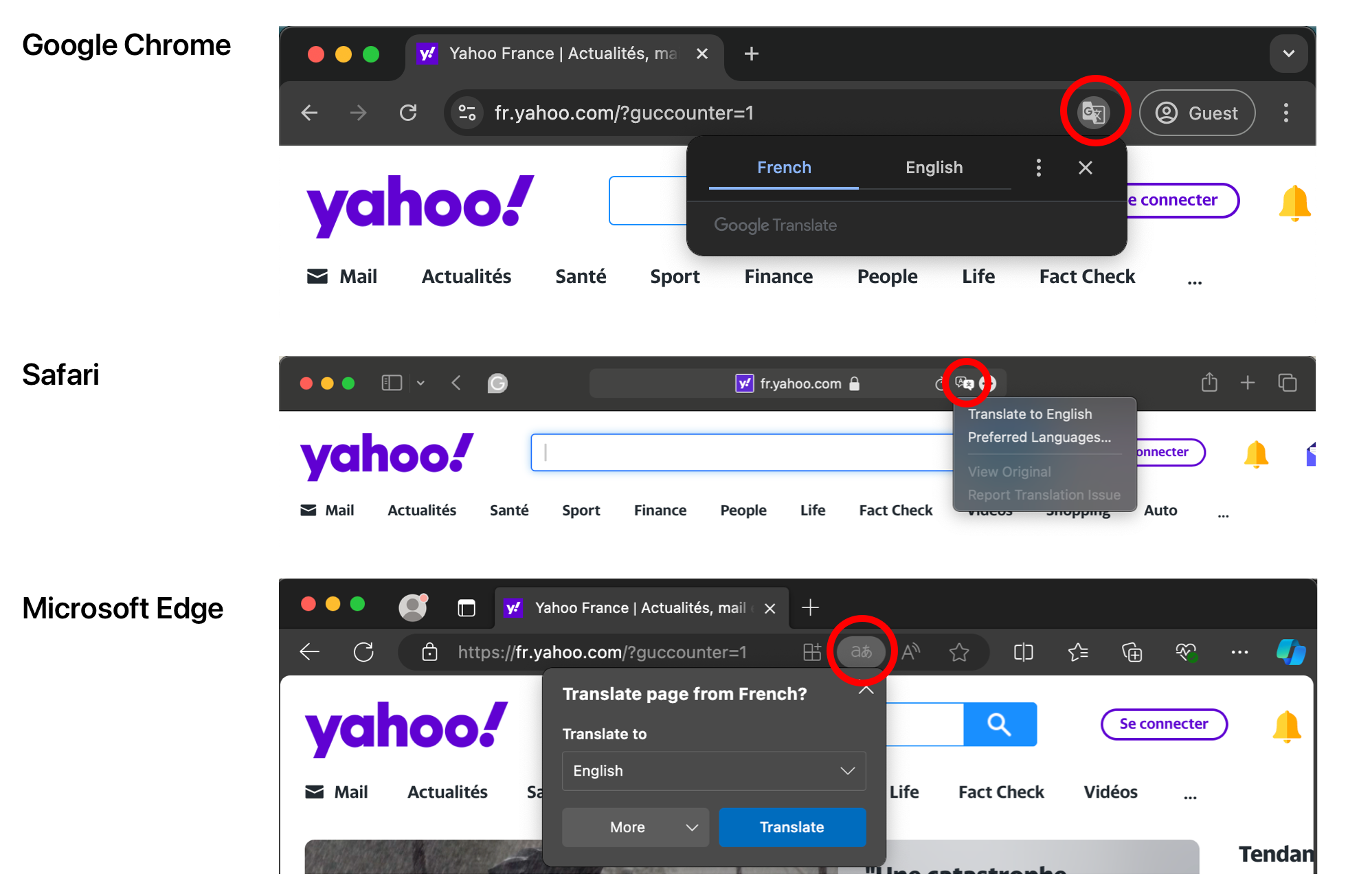Open the Translate to English language dropdown in Edge

[713, 771]
